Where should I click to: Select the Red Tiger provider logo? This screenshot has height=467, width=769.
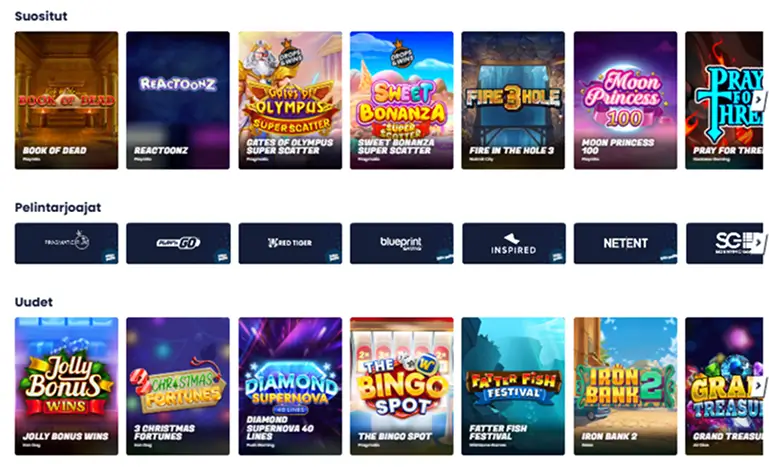coord(290,243)
